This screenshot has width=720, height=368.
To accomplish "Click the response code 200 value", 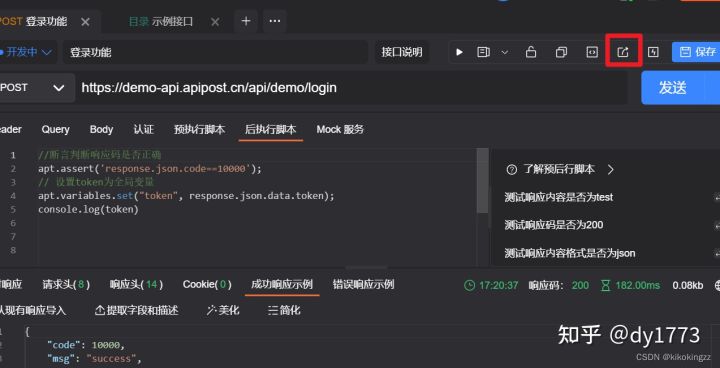I will 580,285.
